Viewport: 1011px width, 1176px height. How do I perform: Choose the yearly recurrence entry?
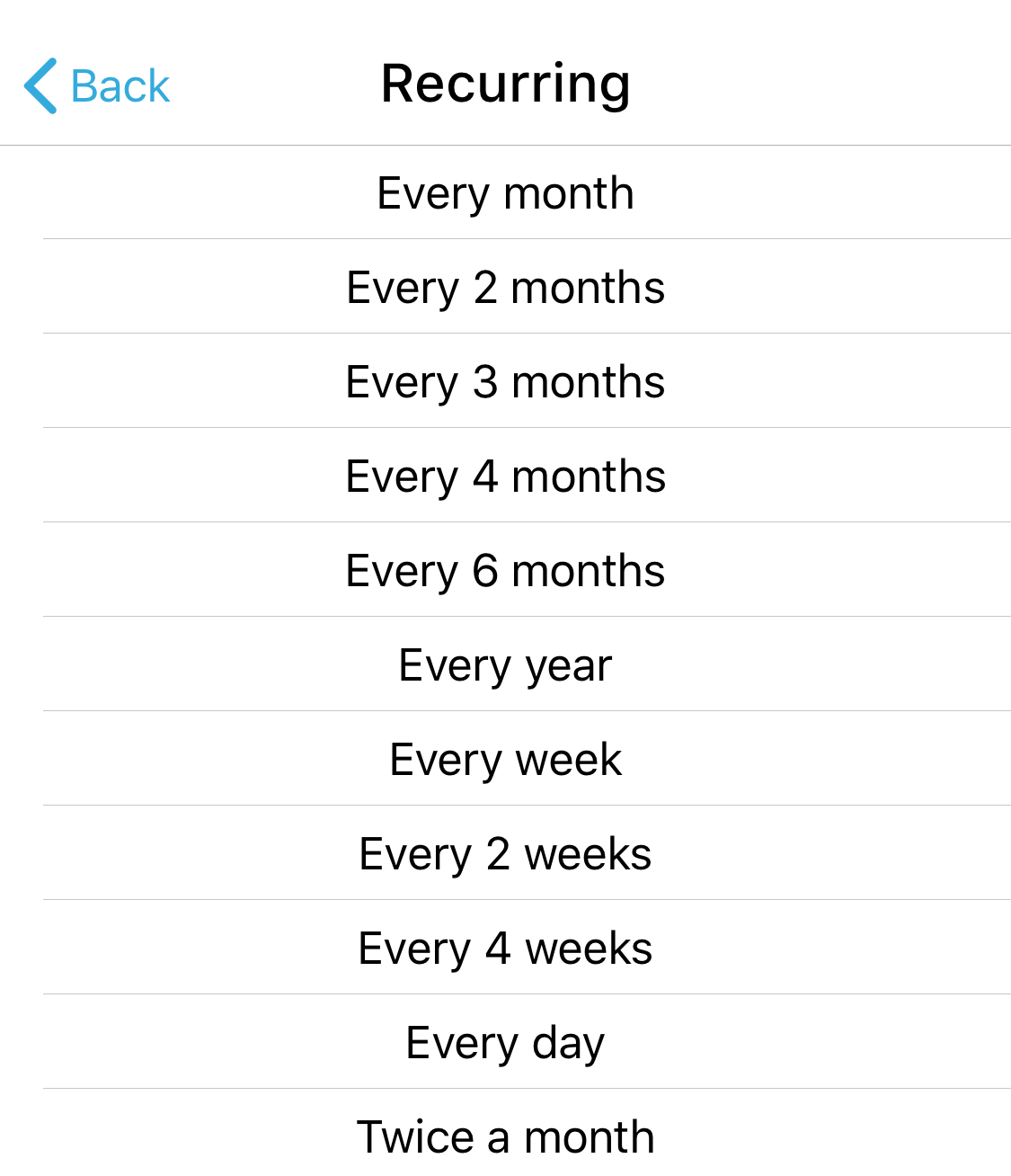[x=505, y=665]
